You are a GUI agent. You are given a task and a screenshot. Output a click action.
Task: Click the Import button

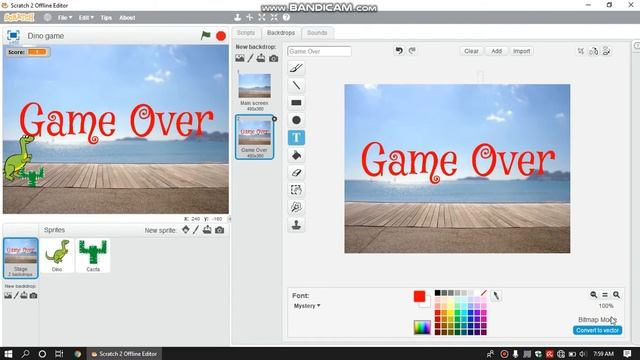coord(521,51)
